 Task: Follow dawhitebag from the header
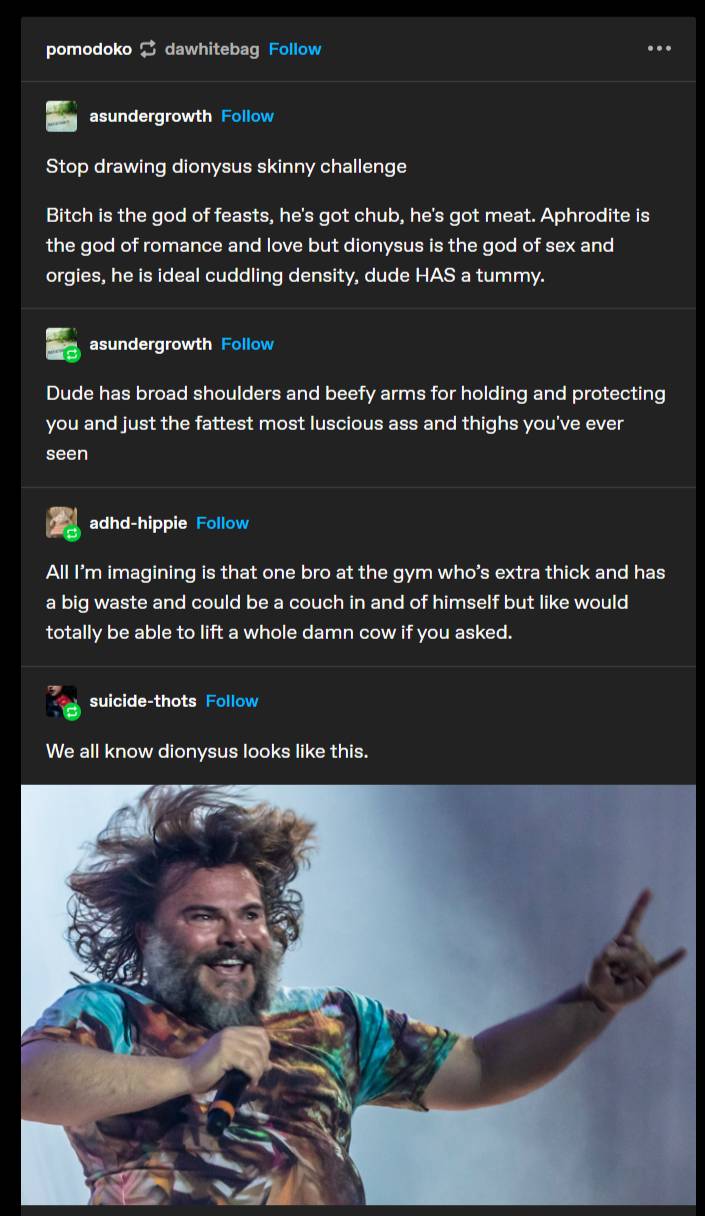pyautogui.click(x=295, y=49)
